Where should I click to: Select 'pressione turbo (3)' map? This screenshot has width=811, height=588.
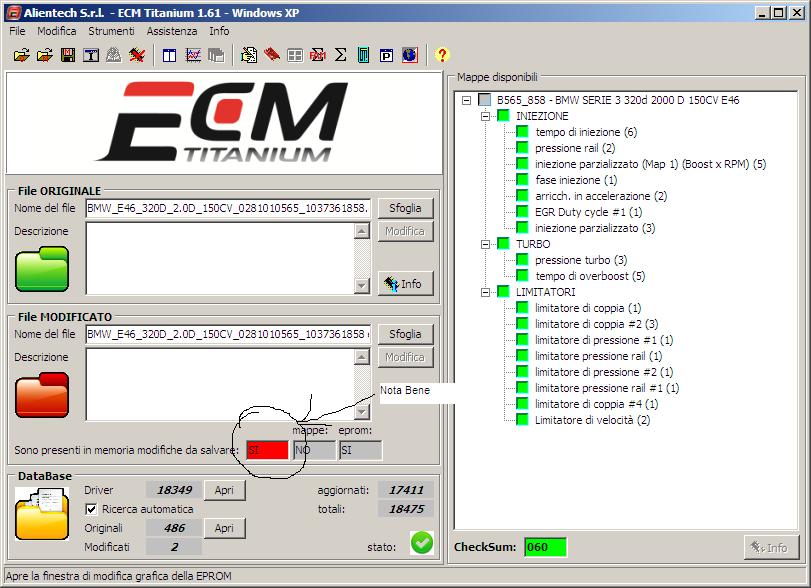tap(581, 260)
